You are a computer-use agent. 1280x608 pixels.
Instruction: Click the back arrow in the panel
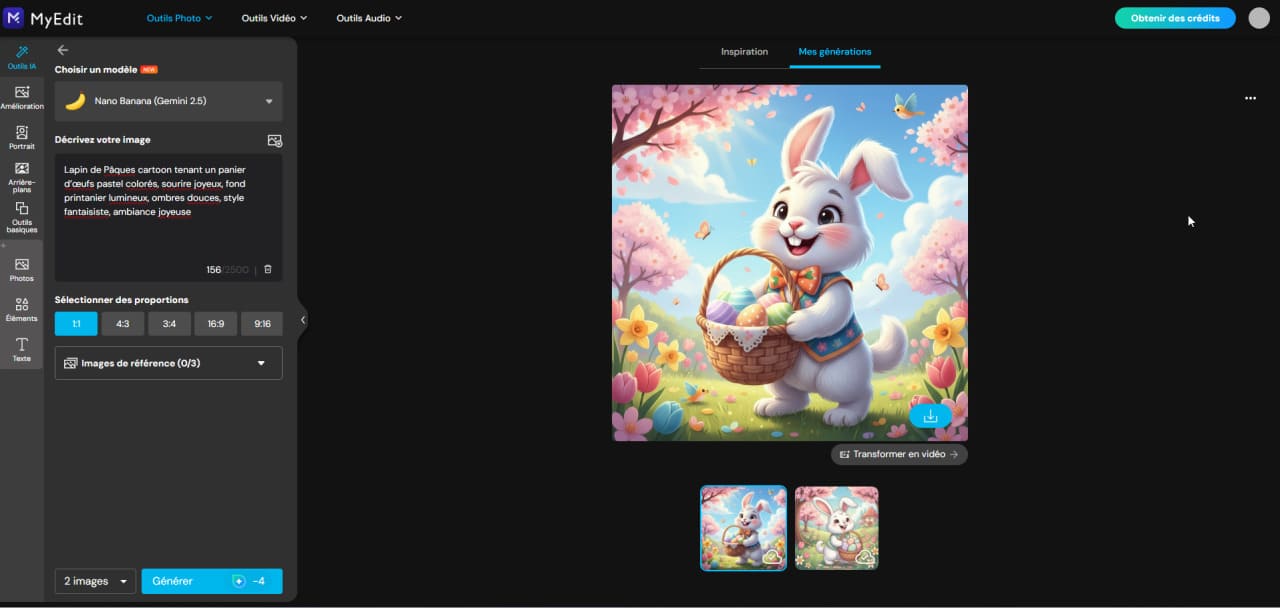coord(63,50)
